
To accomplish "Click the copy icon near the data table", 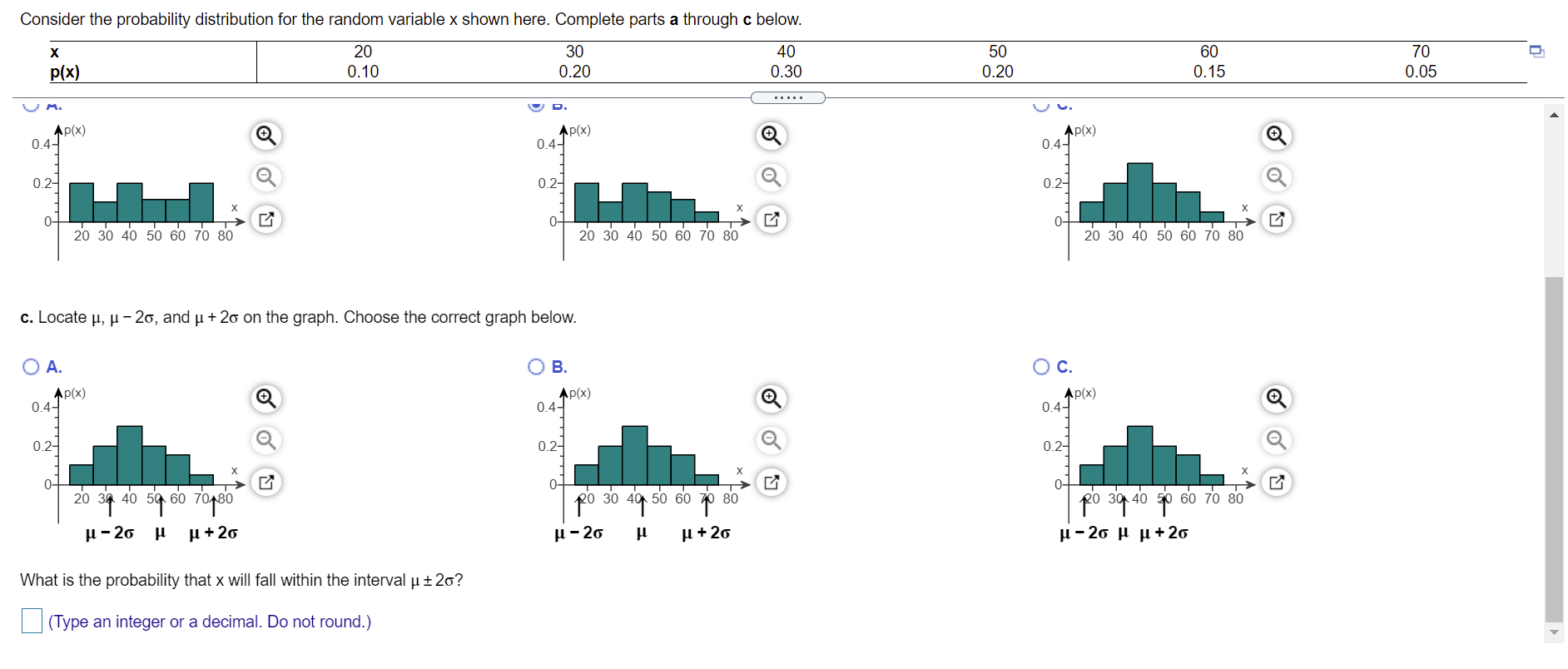I will coord(1536,52).
